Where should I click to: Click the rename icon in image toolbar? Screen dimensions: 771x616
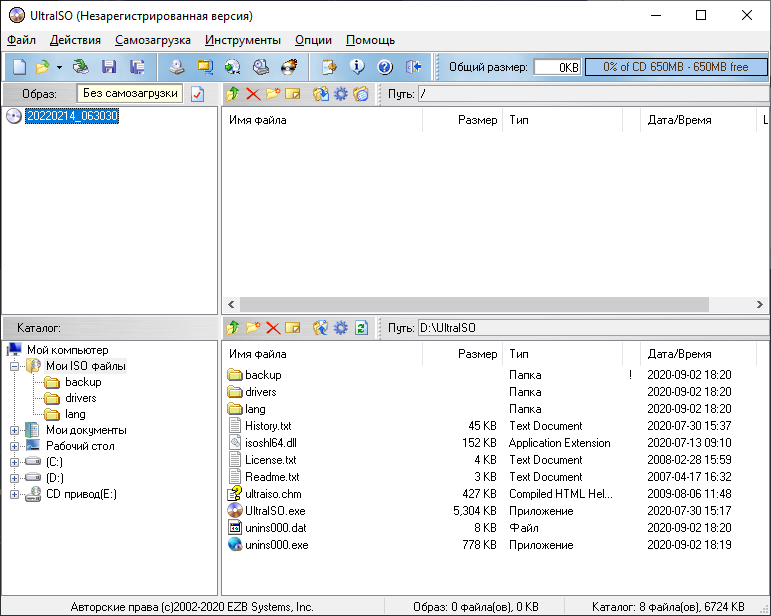click(293, 93)
